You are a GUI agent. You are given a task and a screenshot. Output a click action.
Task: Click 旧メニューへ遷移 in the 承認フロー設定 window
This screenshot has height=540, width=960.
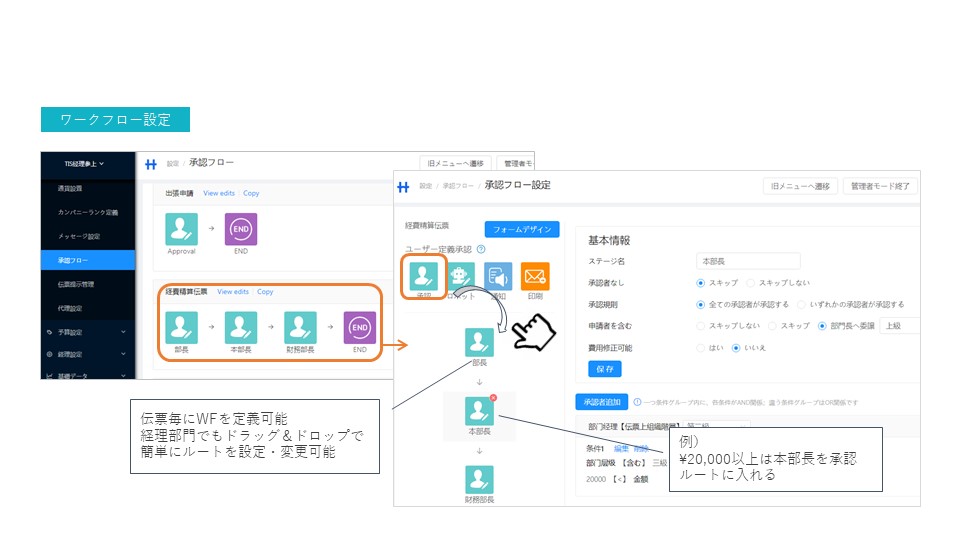point(800,186)
